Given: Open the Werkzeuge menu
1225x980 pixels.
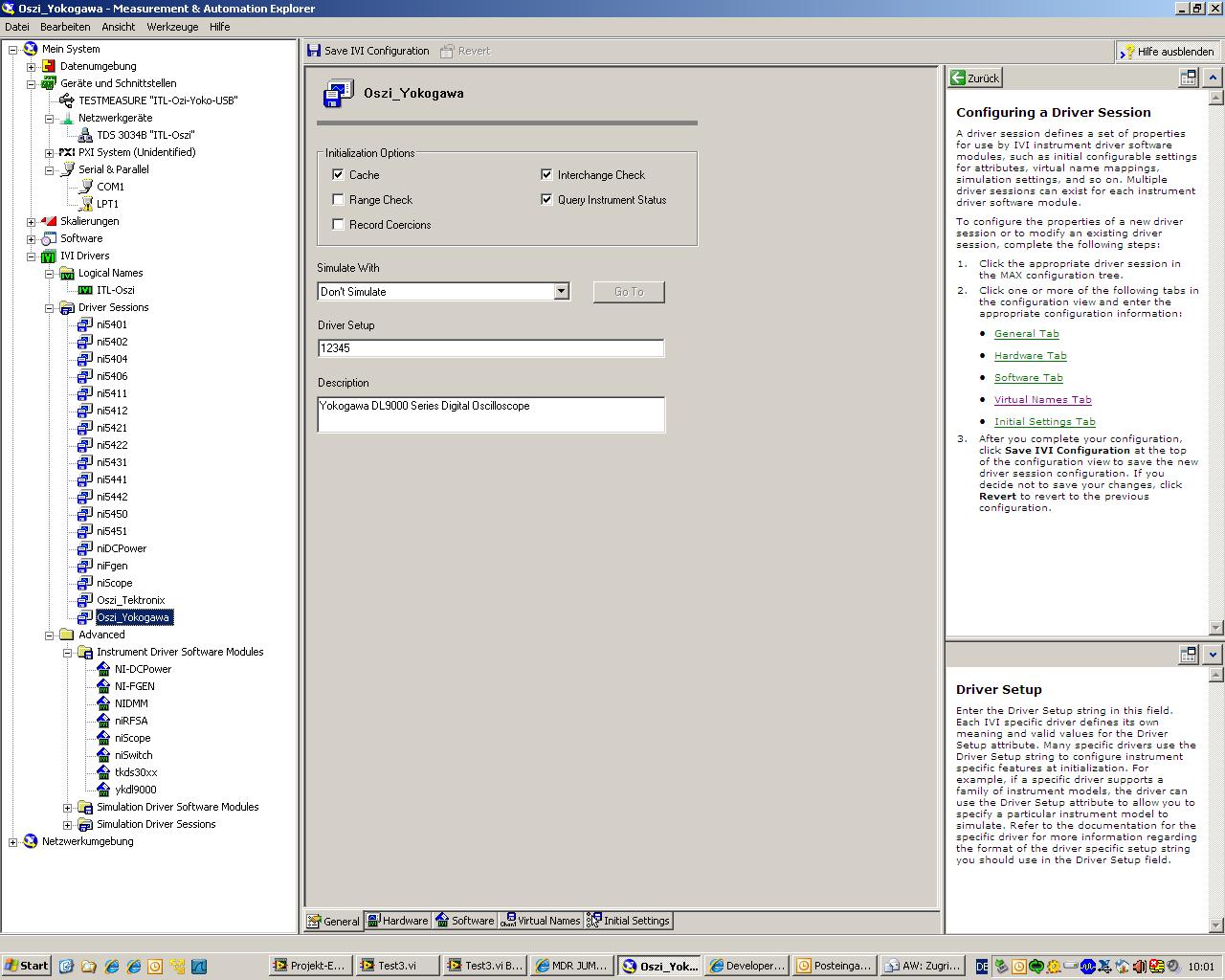Looking at the screenshot, I should pyautogui.click(x=172, y=27).
